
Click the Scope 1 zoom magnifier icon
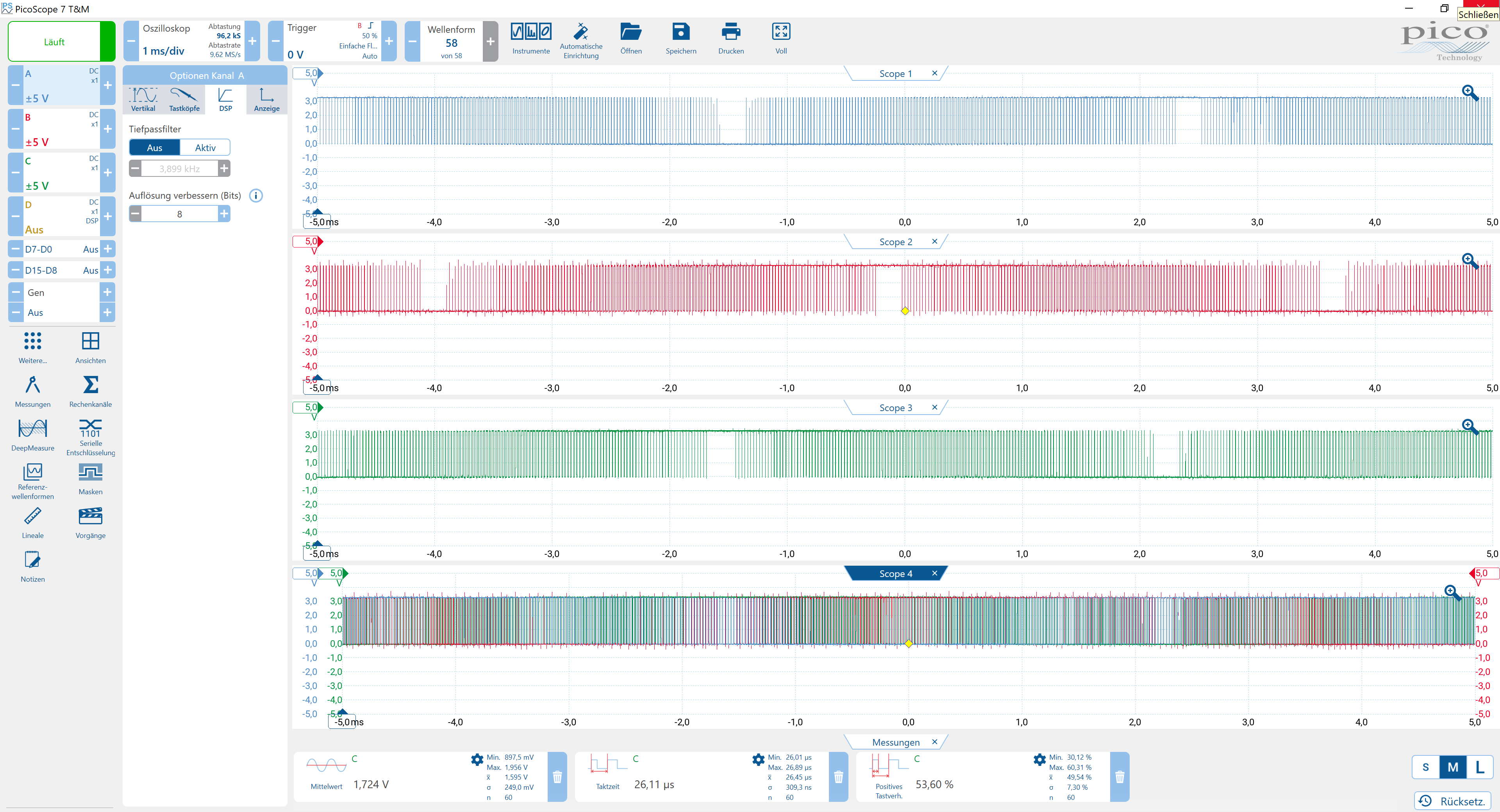pyautogui.click(x=1470, y=93)
